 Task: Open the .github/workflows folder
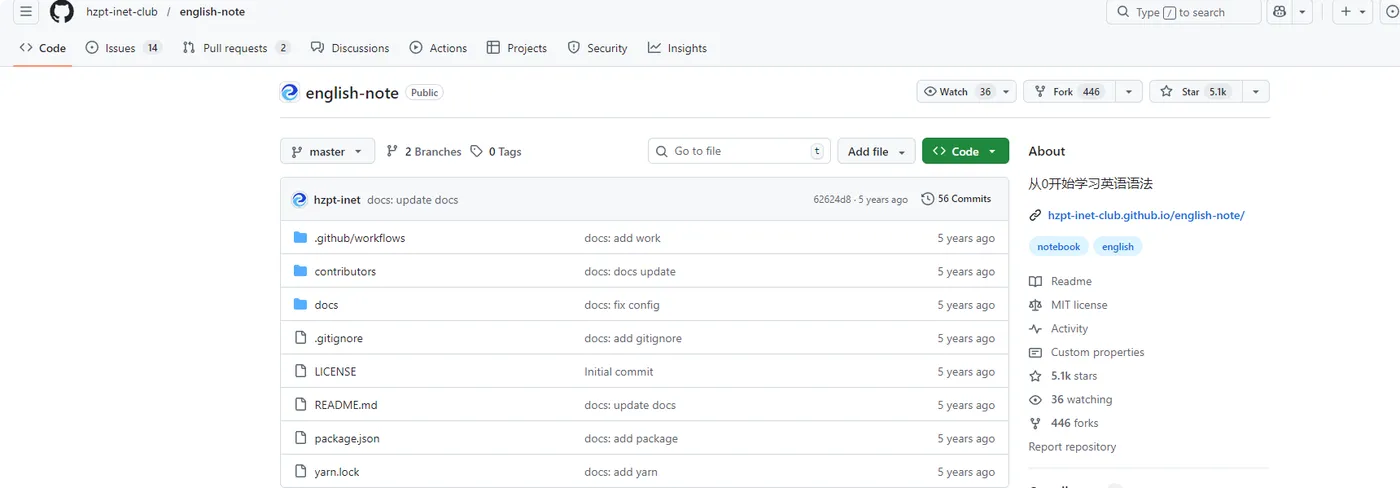pos(359,238)
